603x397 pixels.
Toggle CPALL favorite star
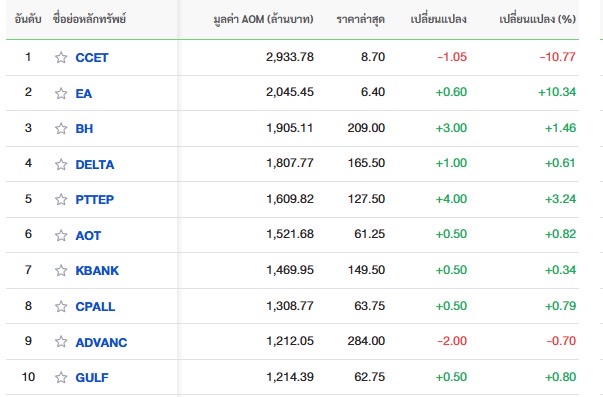[61, 307]
